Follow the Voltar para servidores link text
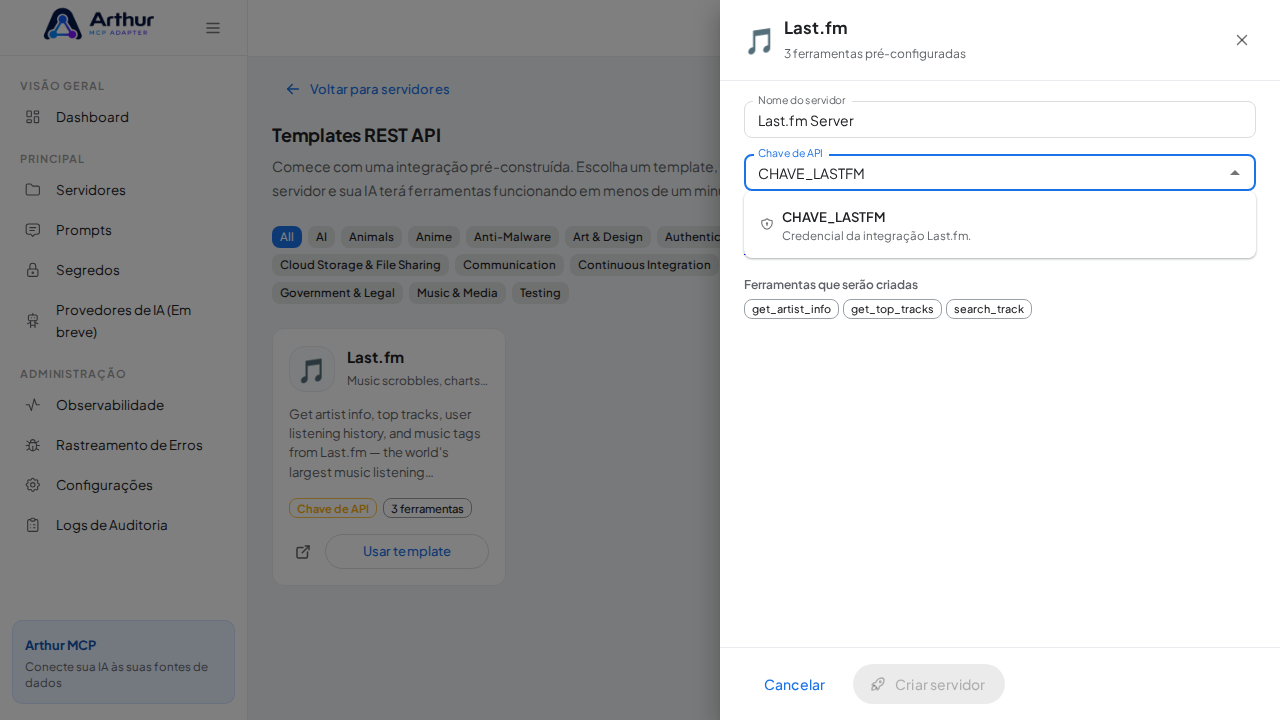The image size is (1280, 720). [380, 89]
